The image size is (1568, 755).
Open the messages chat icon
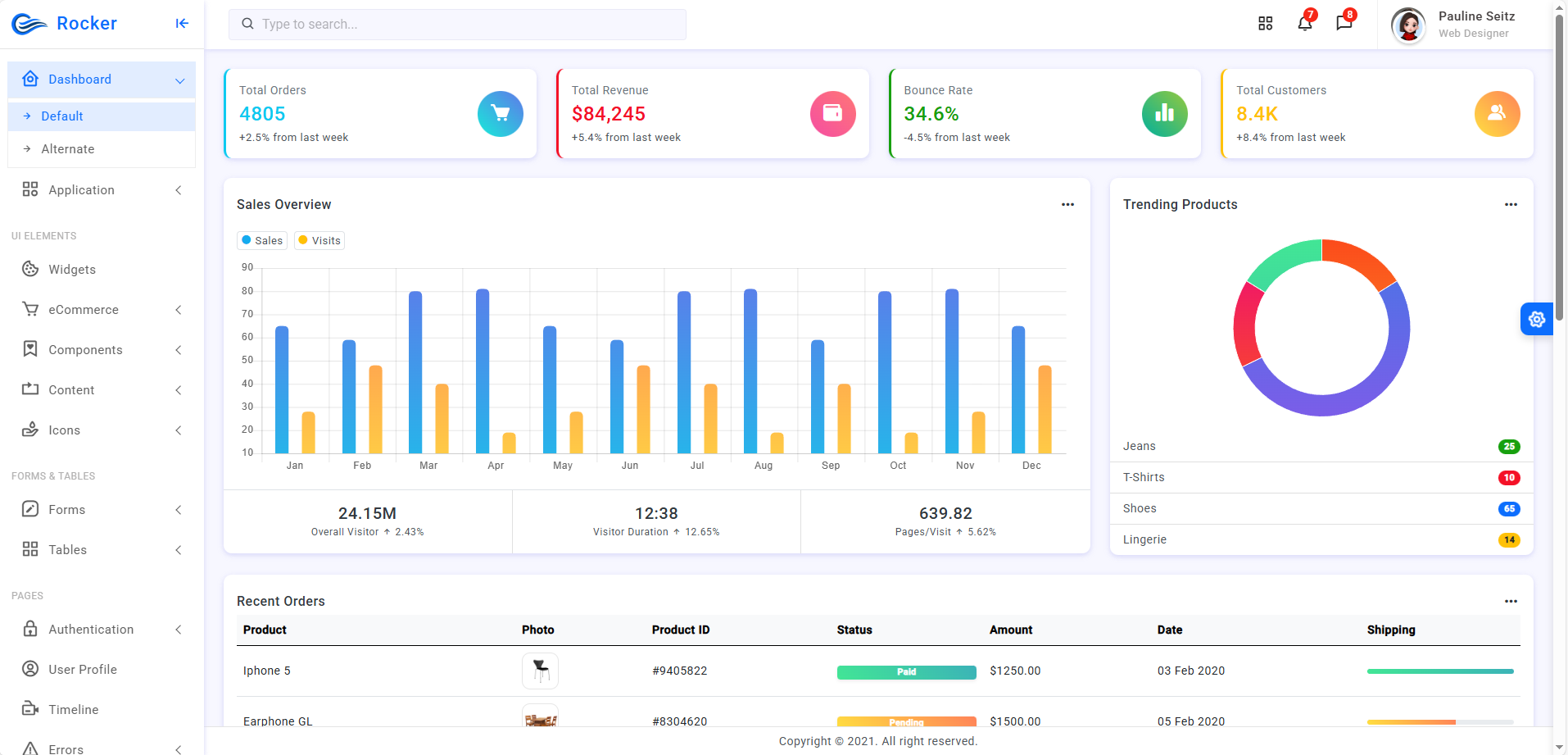[1344, 23]
